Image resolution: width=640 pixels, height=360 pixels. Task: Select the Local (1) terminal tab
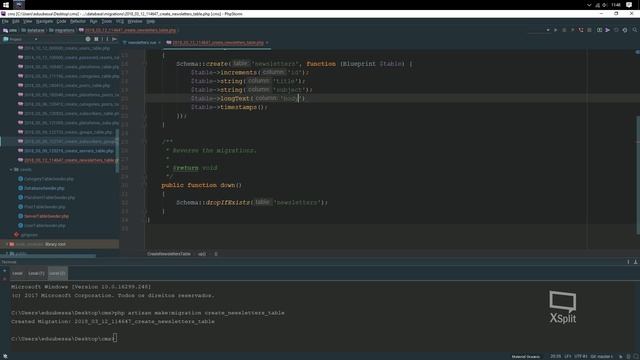36,273
